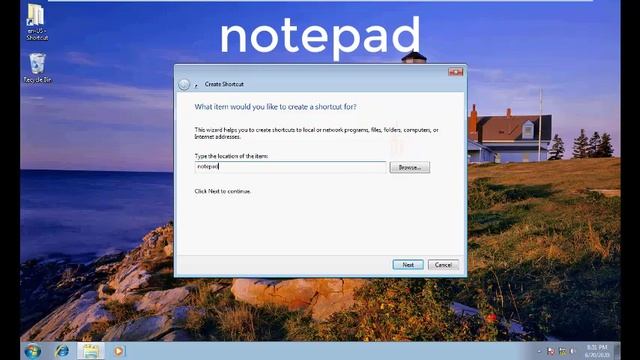640x360 pixels.
Task: Focus the item location text field
Action: [x=290, y=167]
